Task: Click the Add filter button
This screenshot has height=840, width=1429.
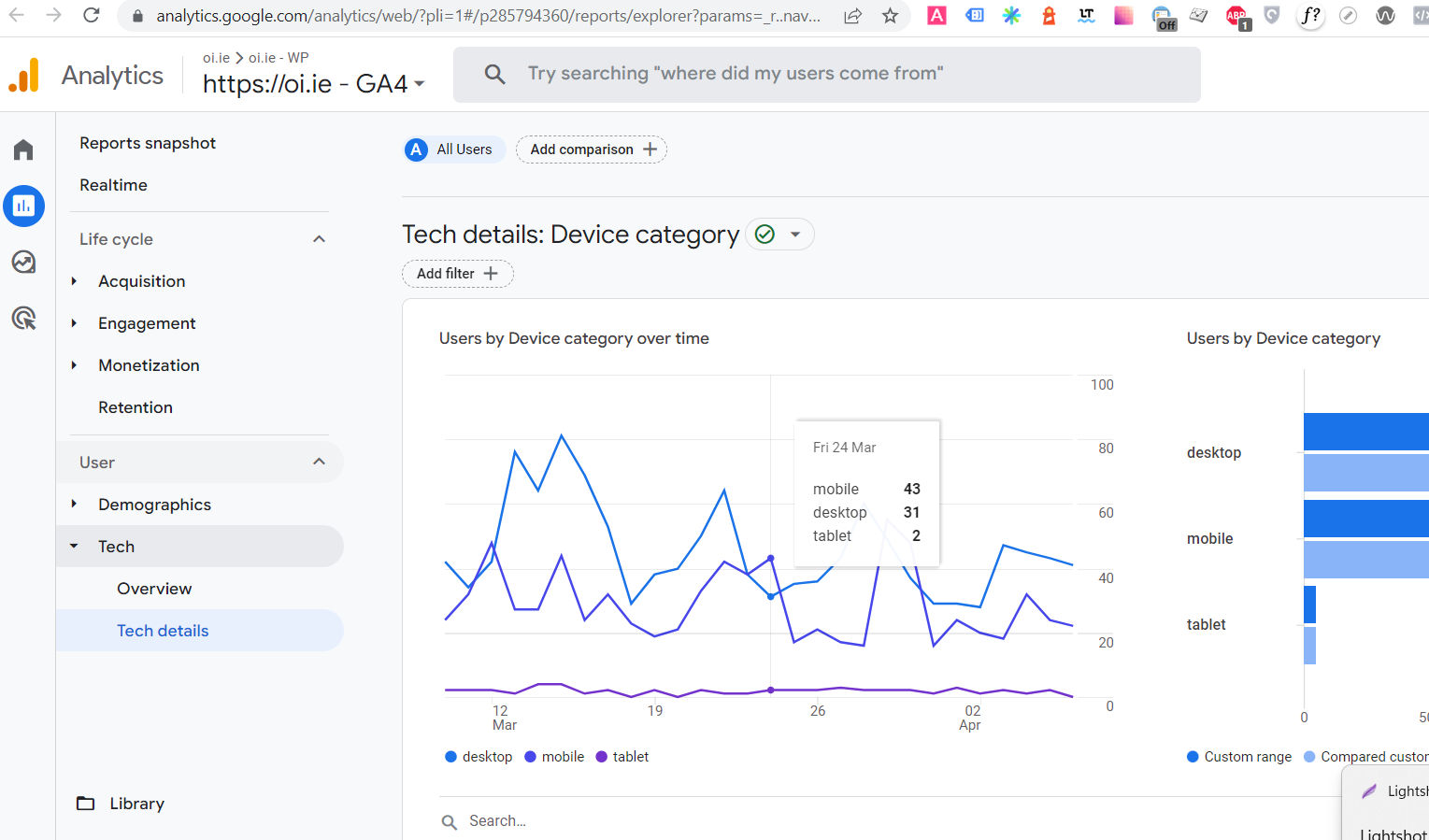Action: (x=457, y=273)
